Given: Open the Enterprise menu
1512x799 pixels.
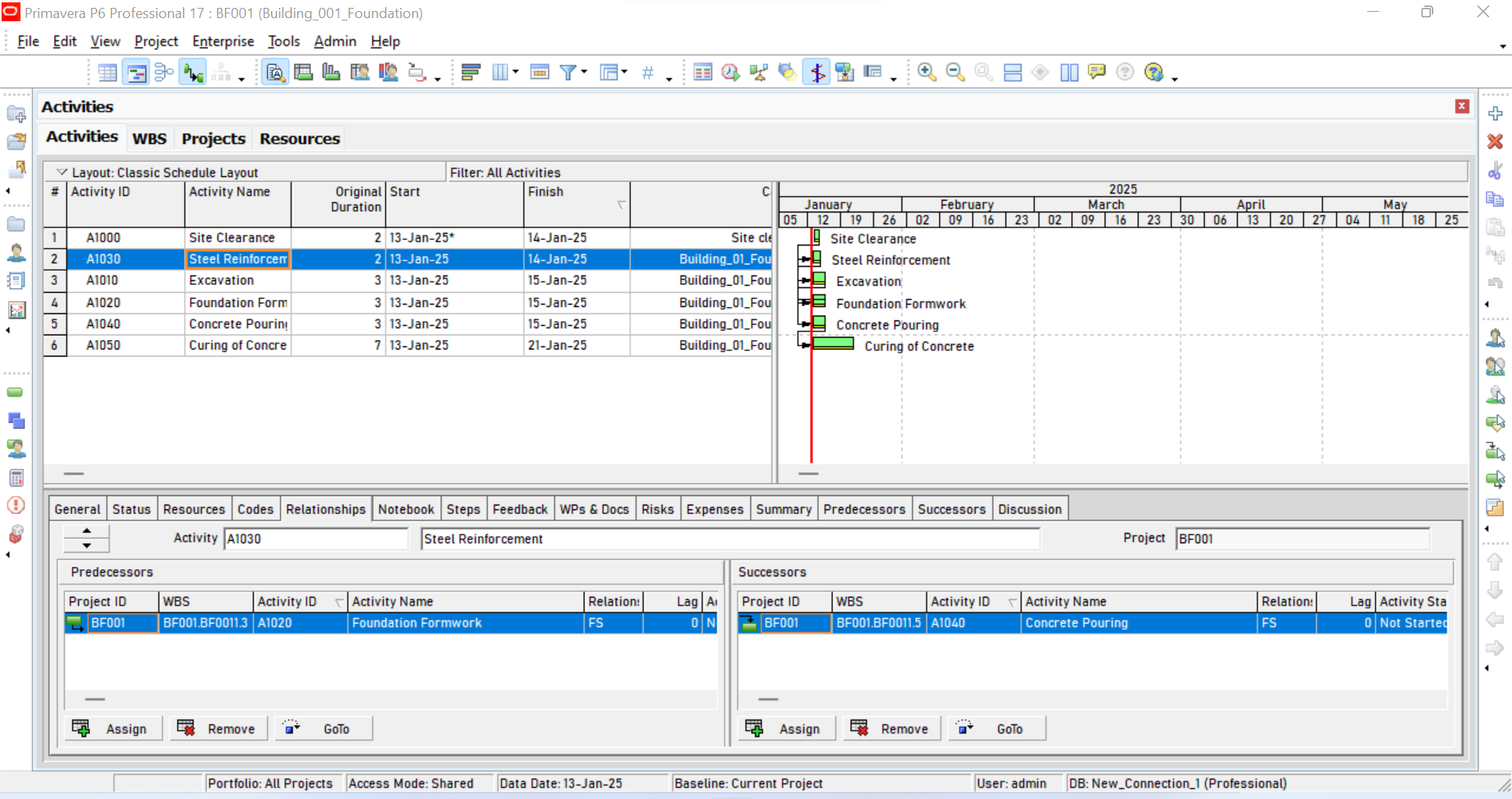Looking at the screenshot, I should pyautogui.click(x=223, y=42).
